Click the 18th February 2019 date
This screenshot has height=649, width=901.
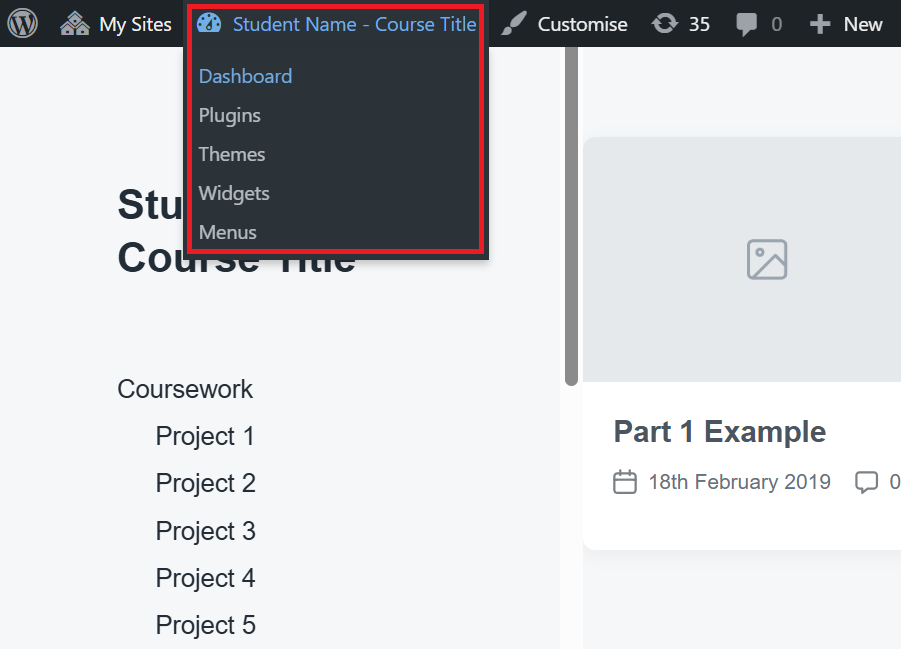pos(740,482)
